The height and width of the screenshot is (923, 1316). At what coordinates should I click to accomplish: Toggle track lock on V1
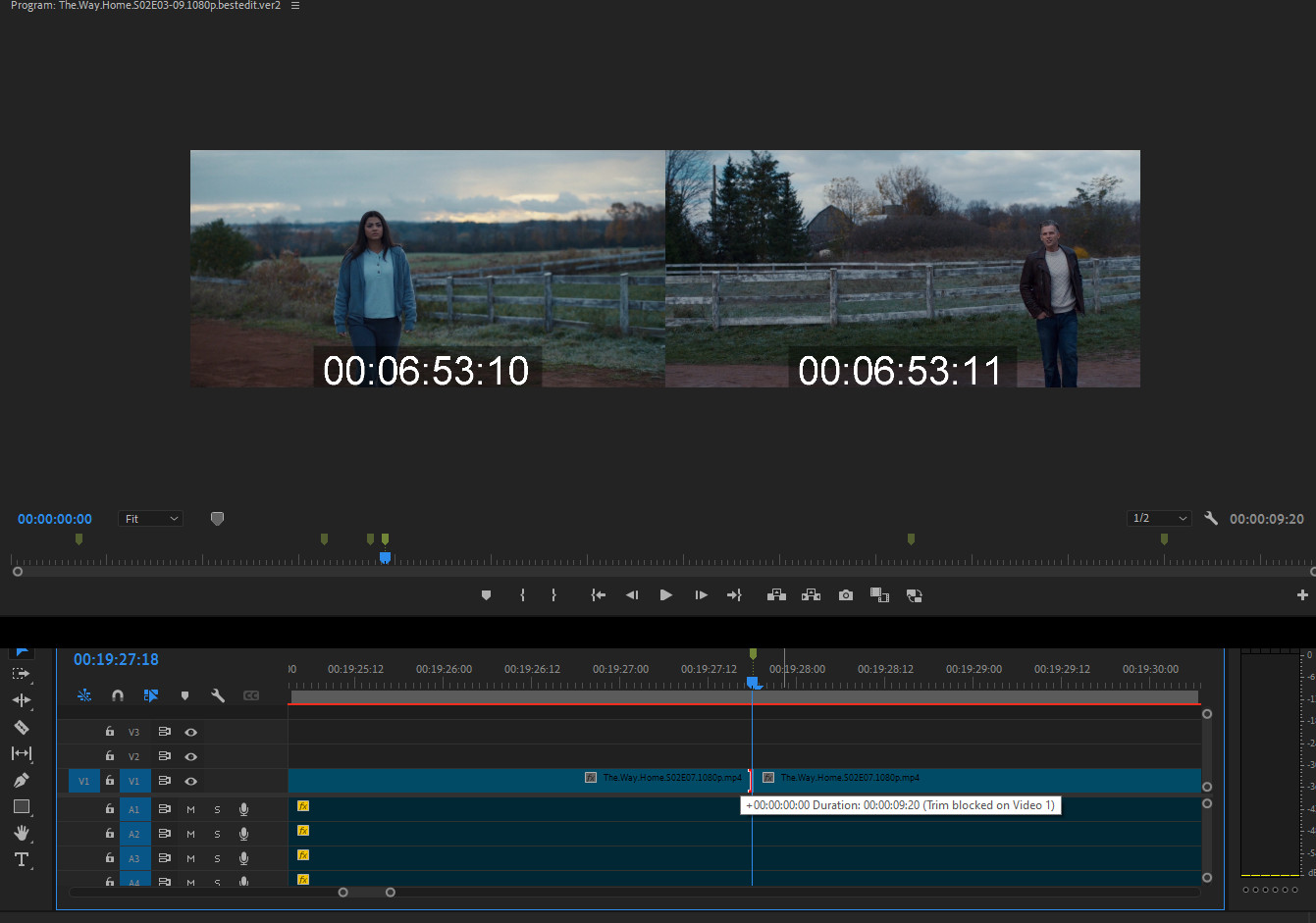(110, 781)
